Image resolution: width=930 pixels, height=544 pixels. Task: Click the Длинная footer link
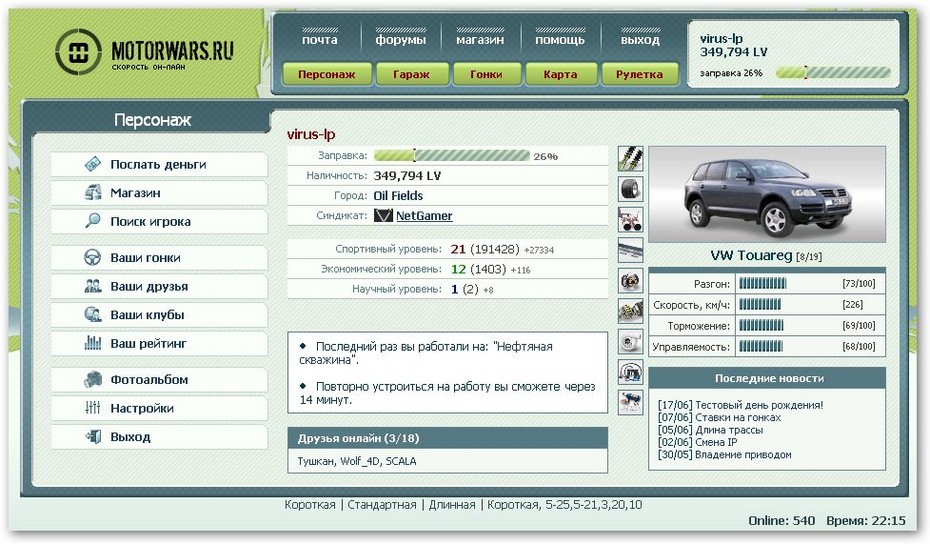pyautogui.click(x=452, y=505)
